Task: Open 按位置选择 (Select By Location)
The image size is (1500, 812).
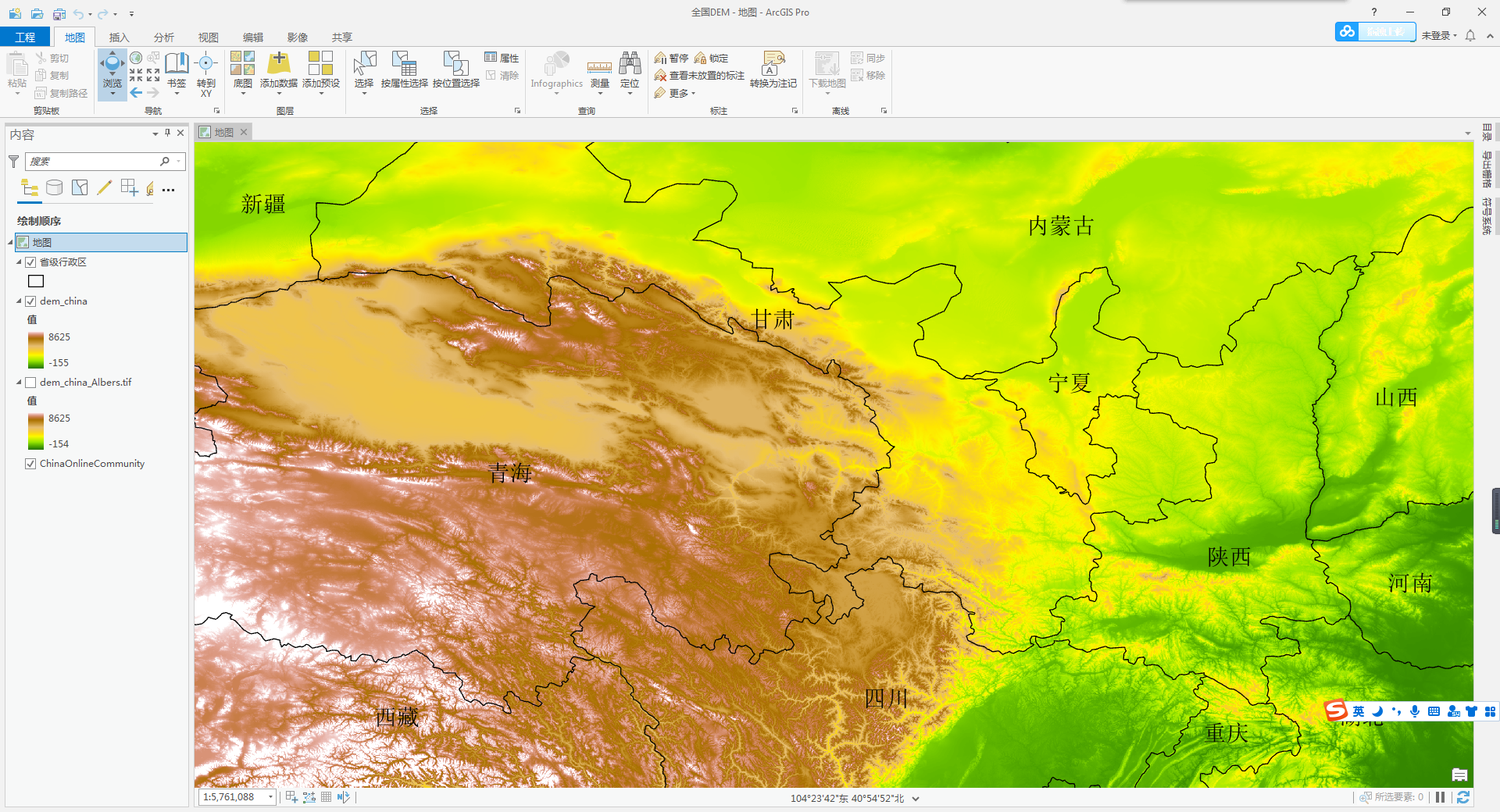Action: [x=455, y=70]
